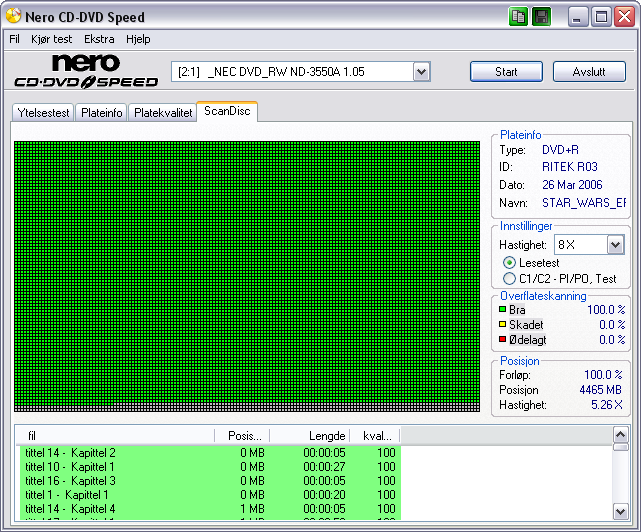Click the green Bra legend square
Viewport: 641px width, 532px height.
[503, 310]
